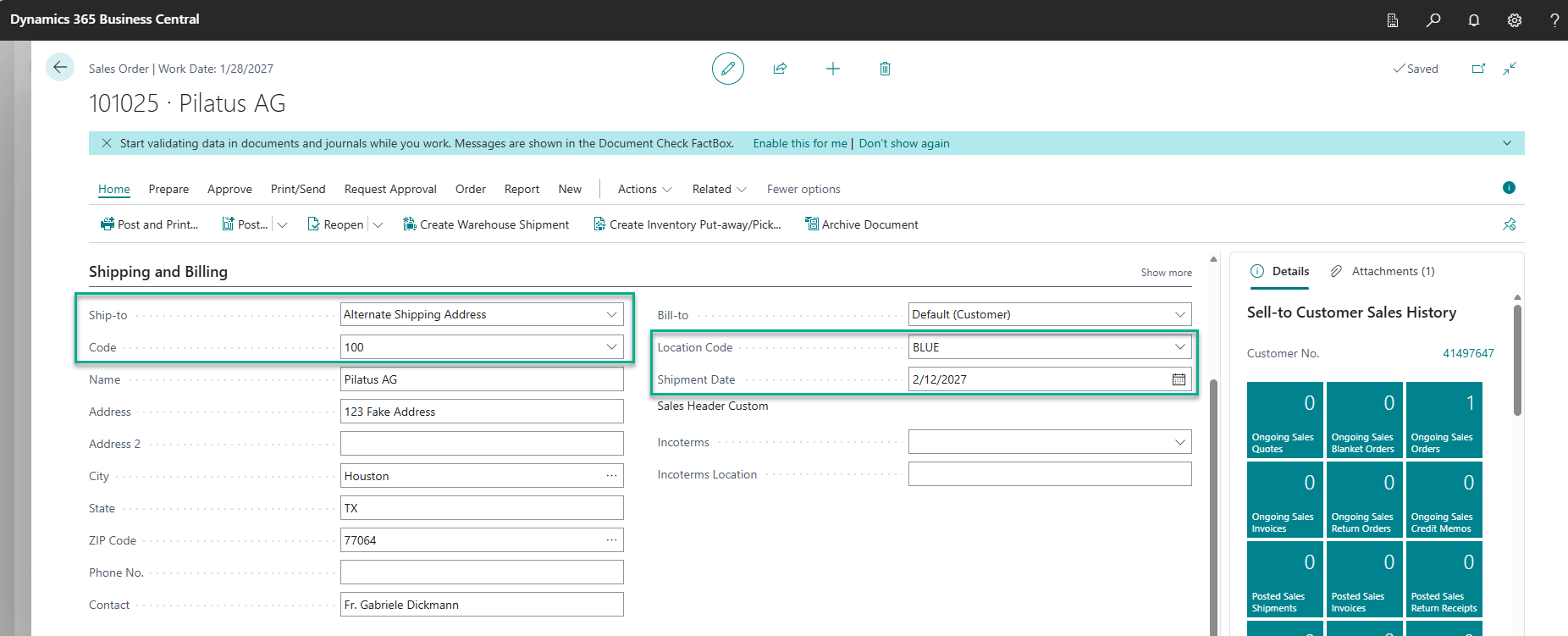
Task: Pin the action bar with pin icon
Action: coord(1510,224)
